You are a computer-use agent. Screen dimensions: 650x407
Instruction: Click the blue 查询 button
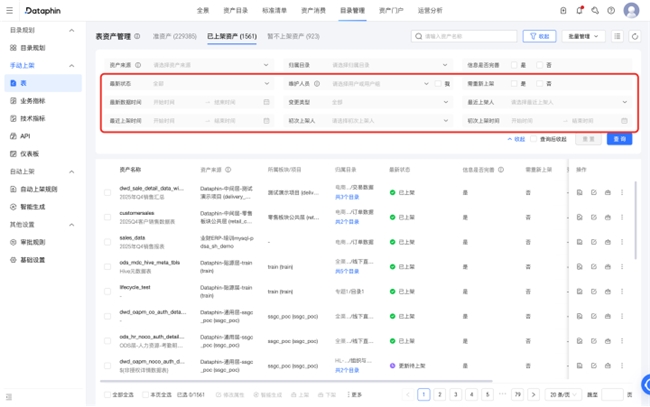[619, 139]
